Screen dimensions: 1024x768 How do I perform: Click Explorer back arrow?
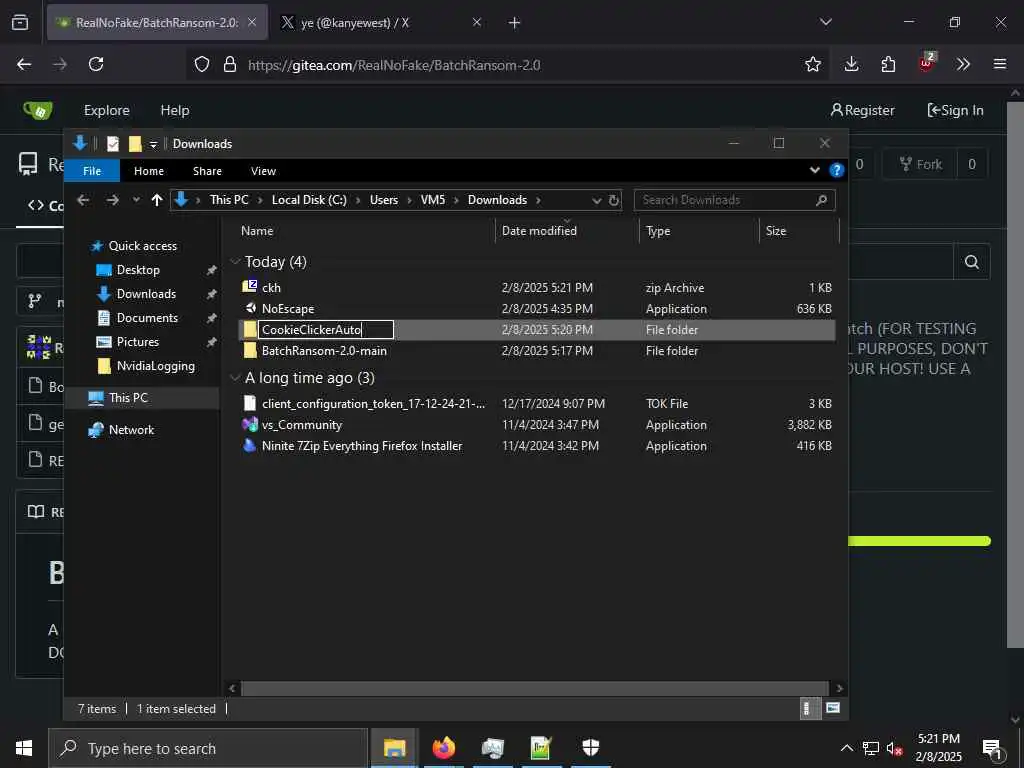(x=83, y=200)
